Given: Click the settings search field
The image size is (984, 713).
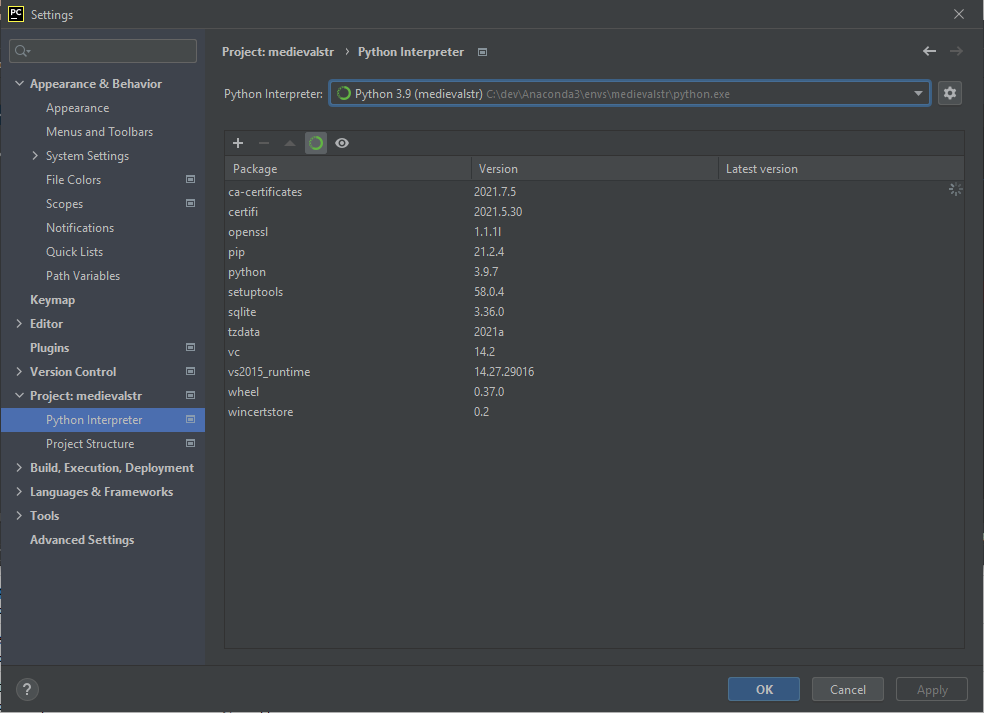Looking at the screenshot, I should pyautogui.click(x=103, y=51).
